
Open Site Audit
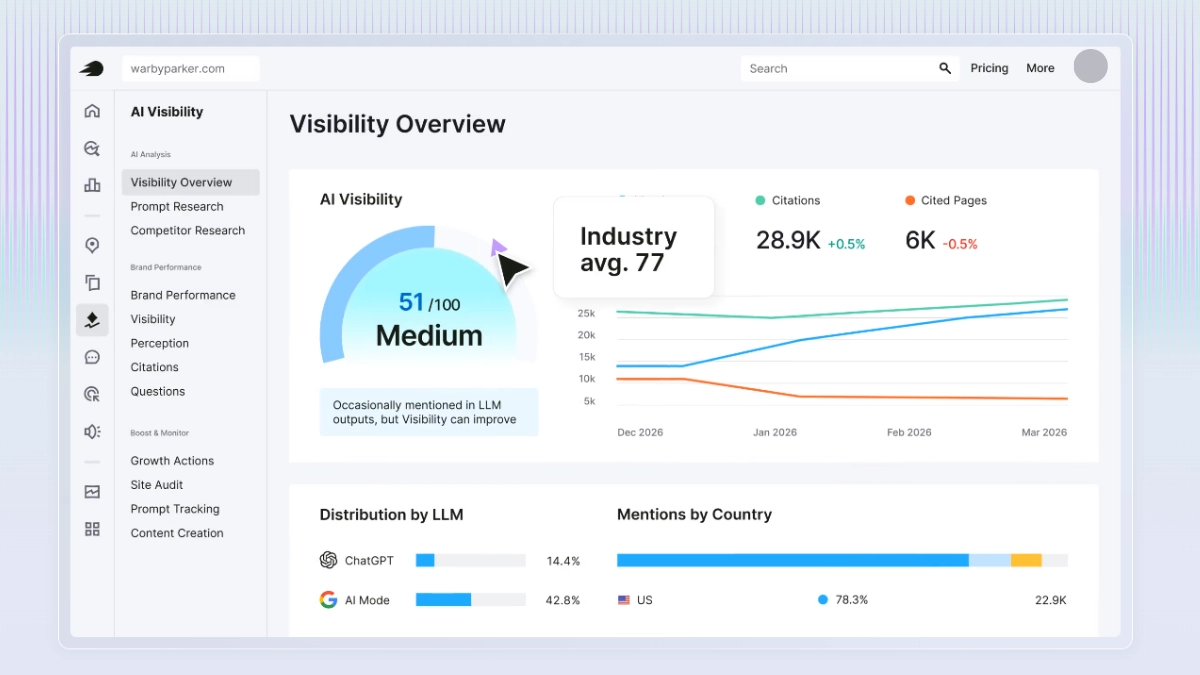click(x=157, y=484)
